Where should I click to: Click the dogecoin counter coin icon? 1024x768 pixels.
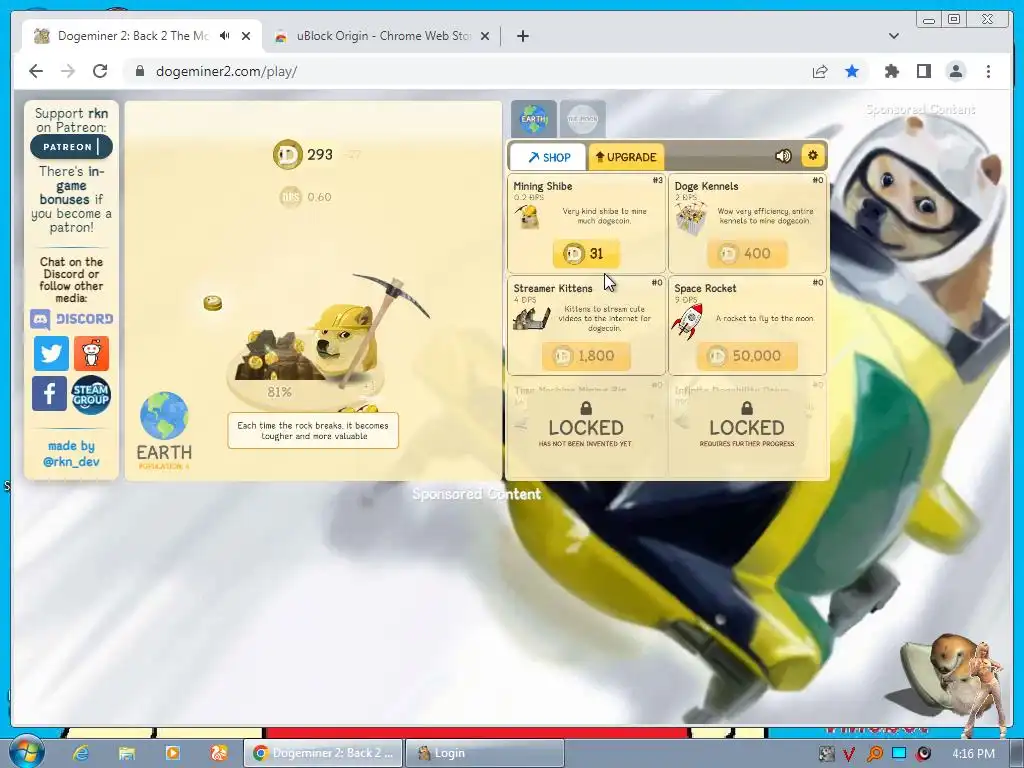287,155
